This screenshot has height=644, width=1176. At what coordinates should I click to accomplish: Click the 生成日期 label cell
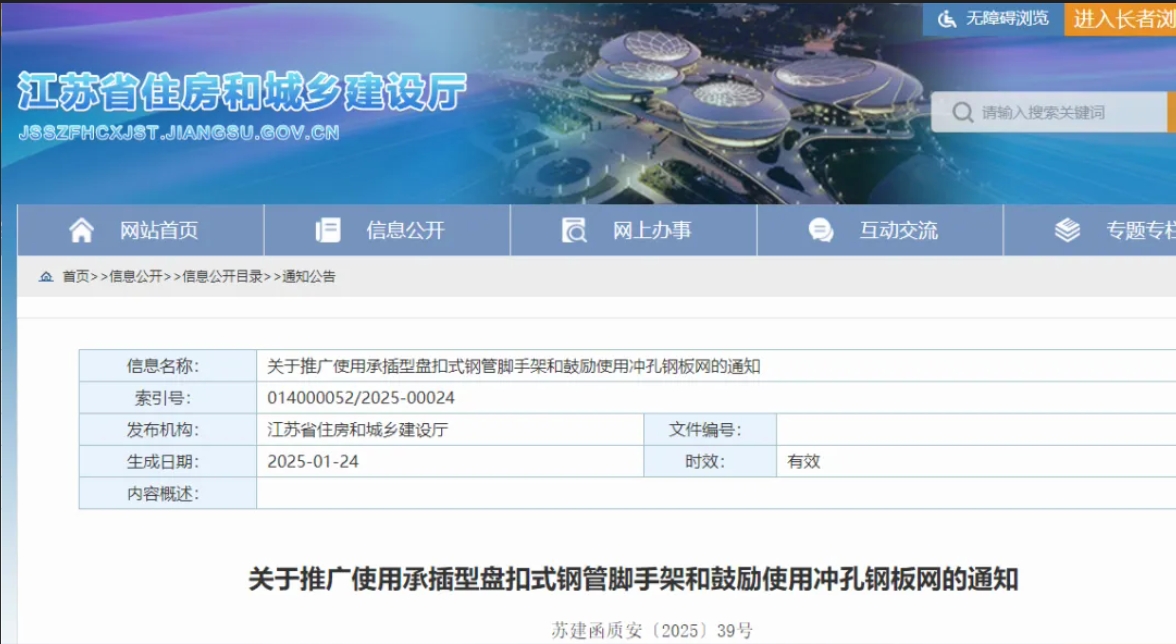168,461
